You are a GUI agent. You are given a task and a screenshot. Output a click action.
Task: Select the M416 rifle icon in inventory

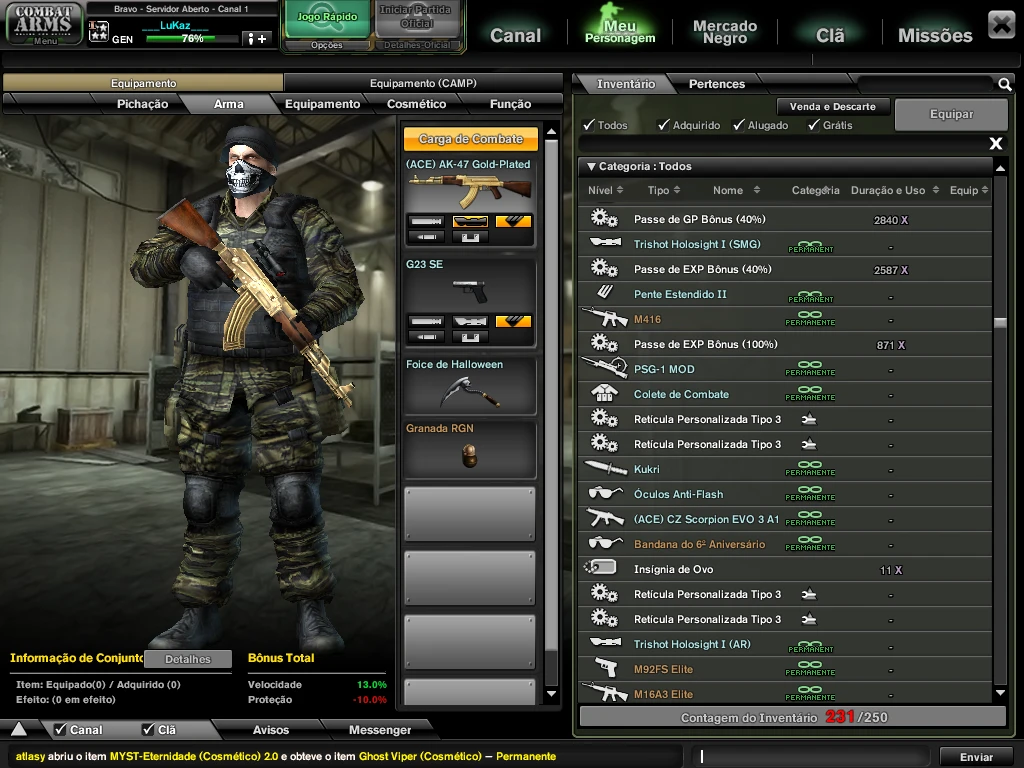(603, 319)
